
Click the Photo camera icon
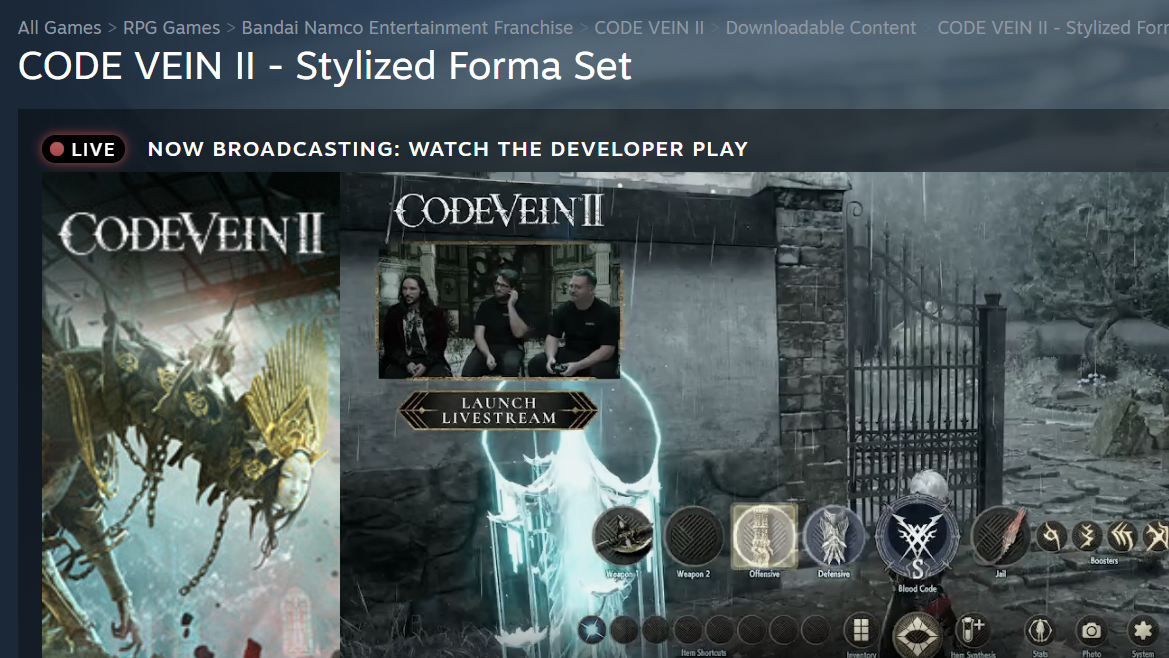pos(1091,631)
